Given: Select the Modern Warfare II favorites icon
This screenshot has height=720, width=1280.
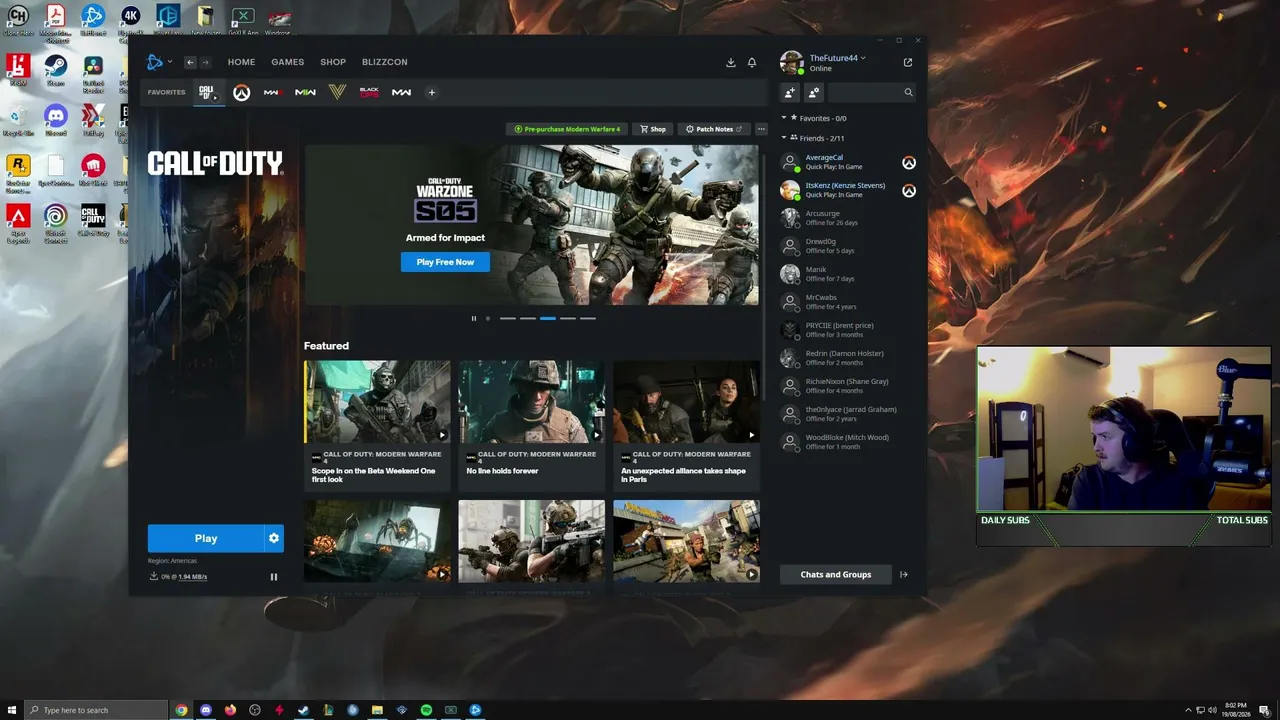Looking at the screenshot, I should [x=305, y=92].
